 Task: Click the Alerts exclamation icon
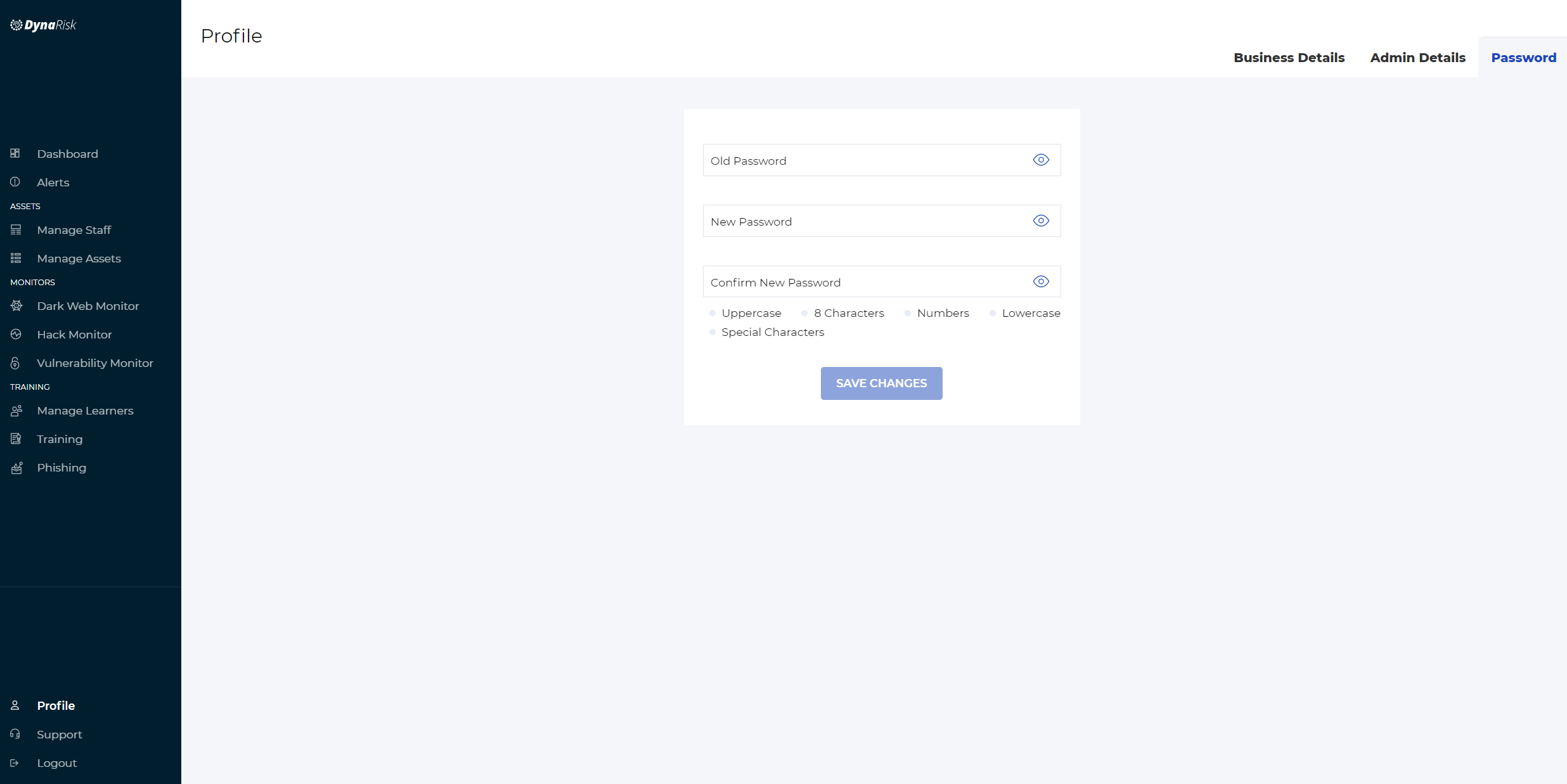pyautogui.click(x=15, y=182)
